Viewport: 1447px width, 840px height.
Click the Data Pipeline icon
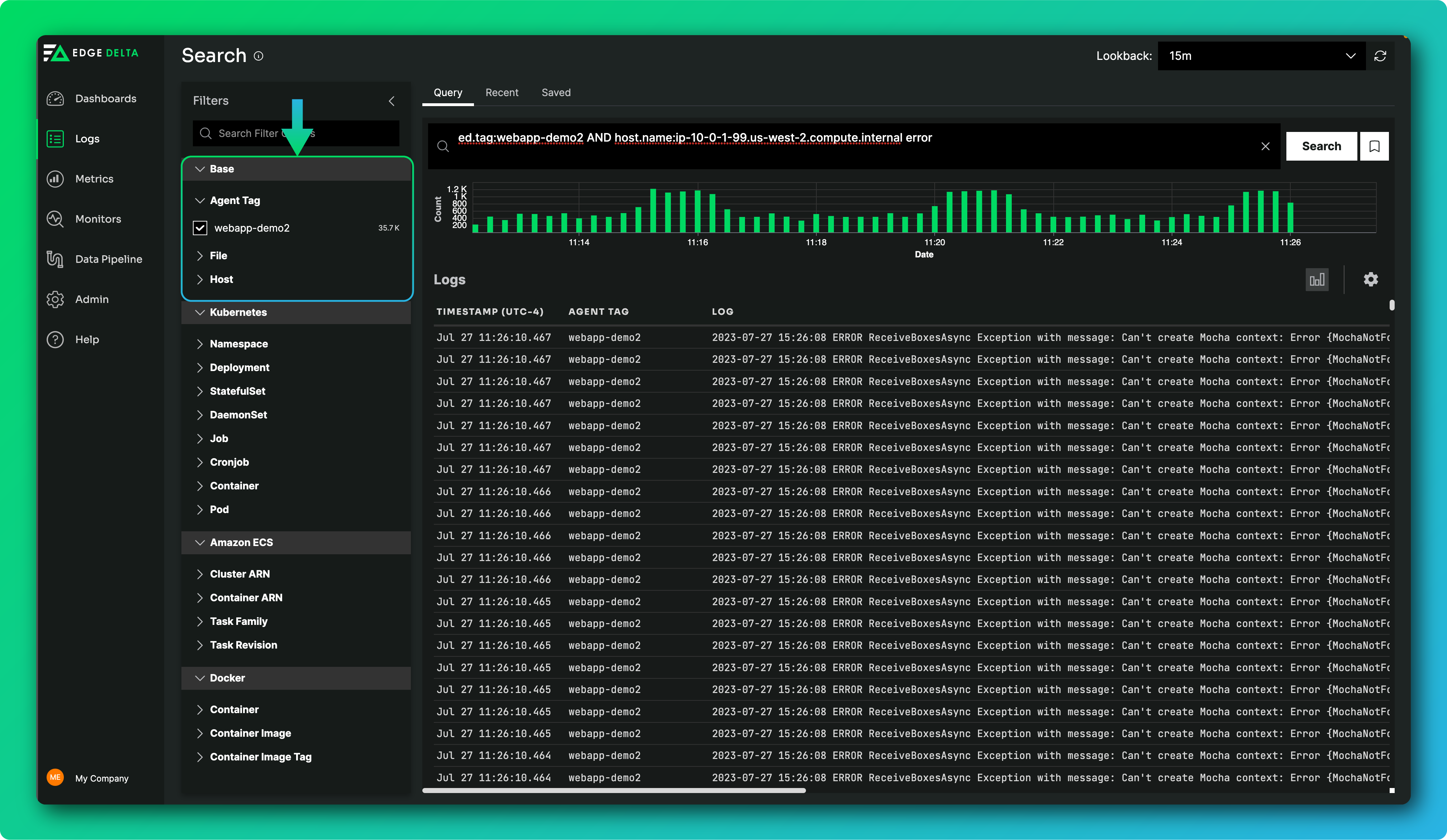pos(55,260)
